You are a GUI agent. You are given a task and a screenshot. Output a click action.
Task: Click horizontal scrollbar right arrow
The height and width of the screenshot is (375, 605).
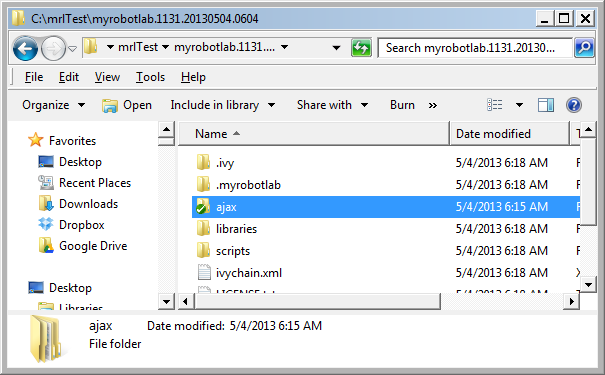pyautogui.click(x=571, y=301)
